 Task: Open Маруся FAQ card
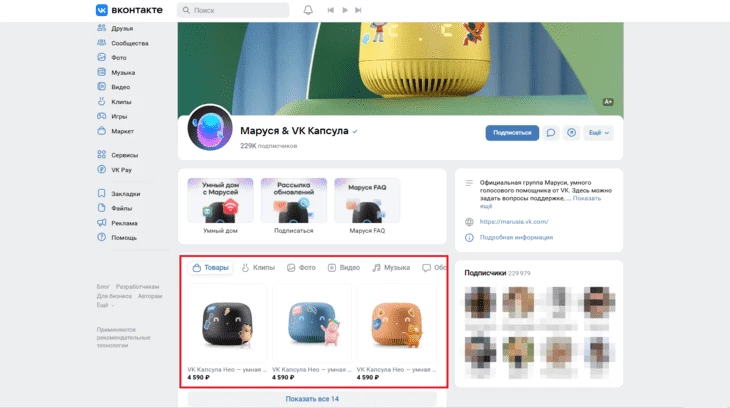[x=367, y=205]
